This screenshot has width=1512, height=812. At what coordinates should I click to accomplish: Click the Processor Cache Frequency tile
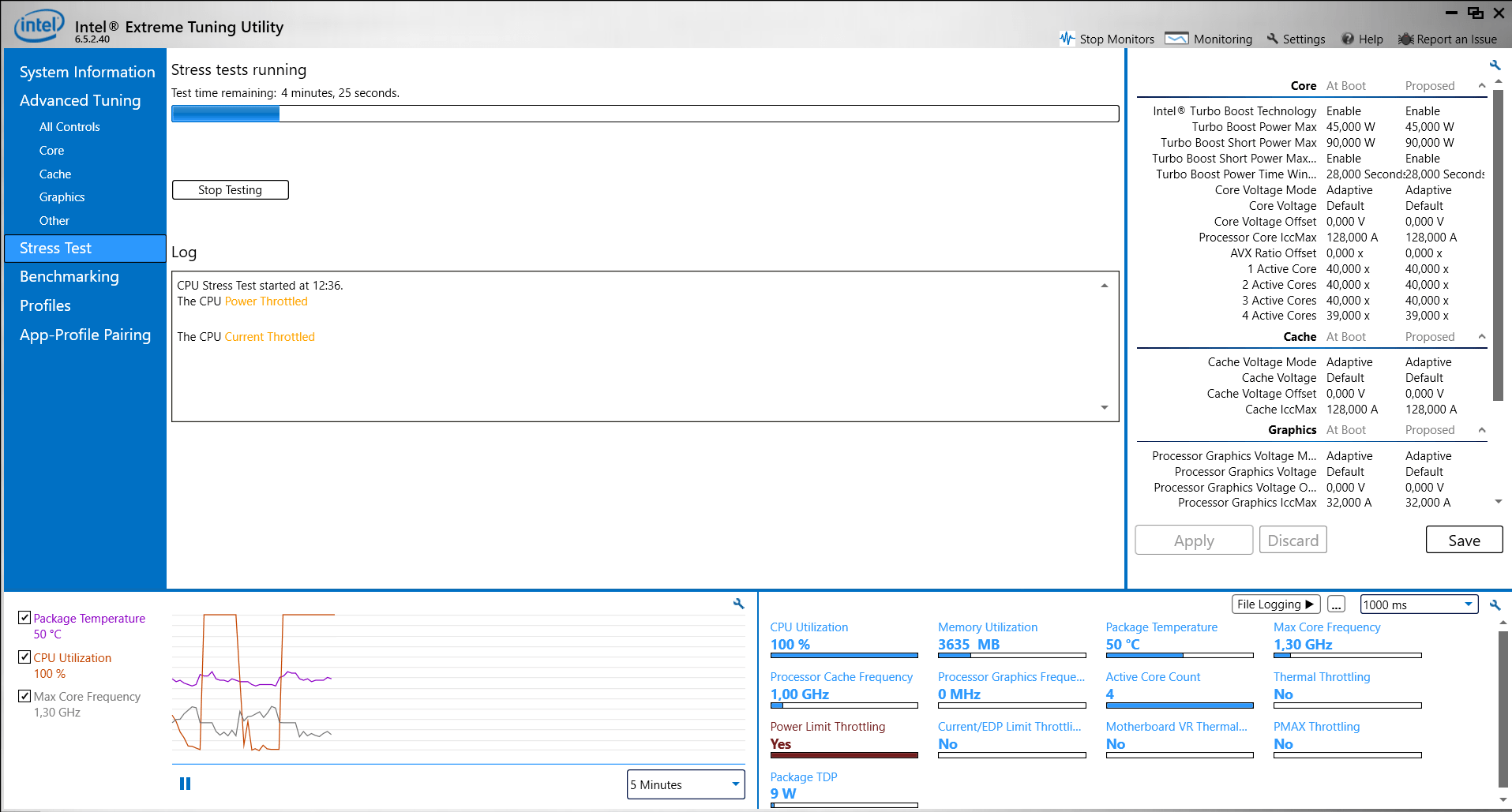(x=844, y=689)
